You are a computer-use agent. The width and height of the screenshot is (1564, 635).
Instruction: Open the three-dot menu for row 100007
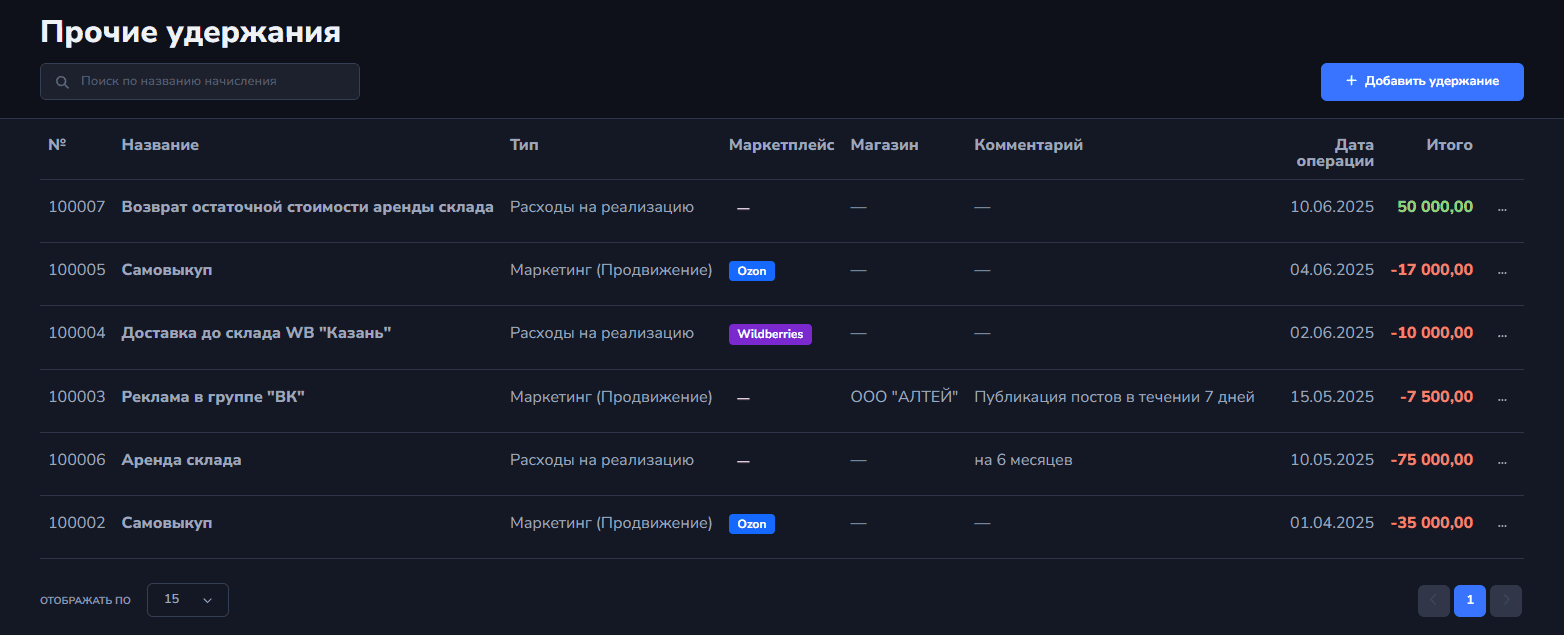click(x=1501, y=209)
